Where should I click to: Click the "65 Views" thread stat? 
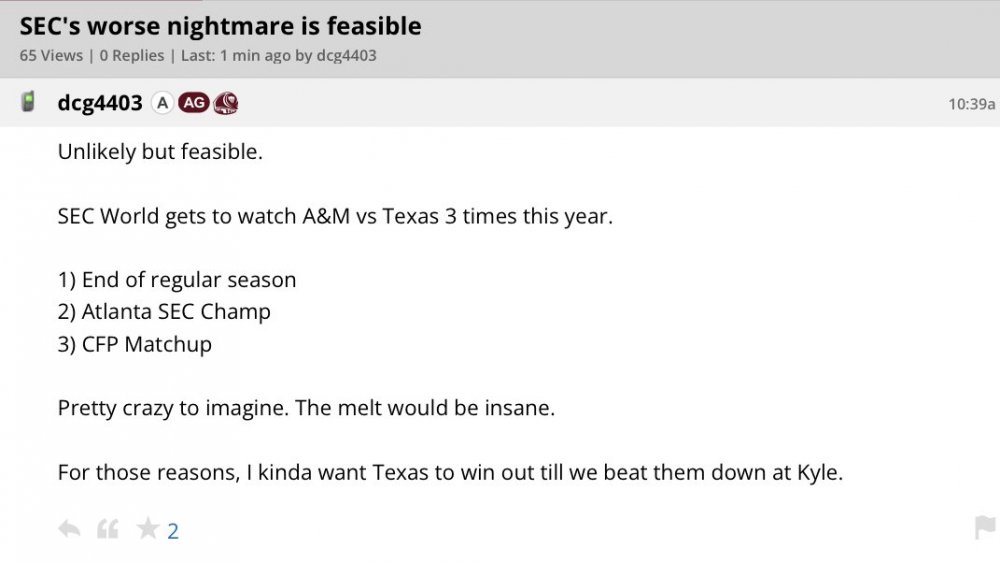[51, 56]
